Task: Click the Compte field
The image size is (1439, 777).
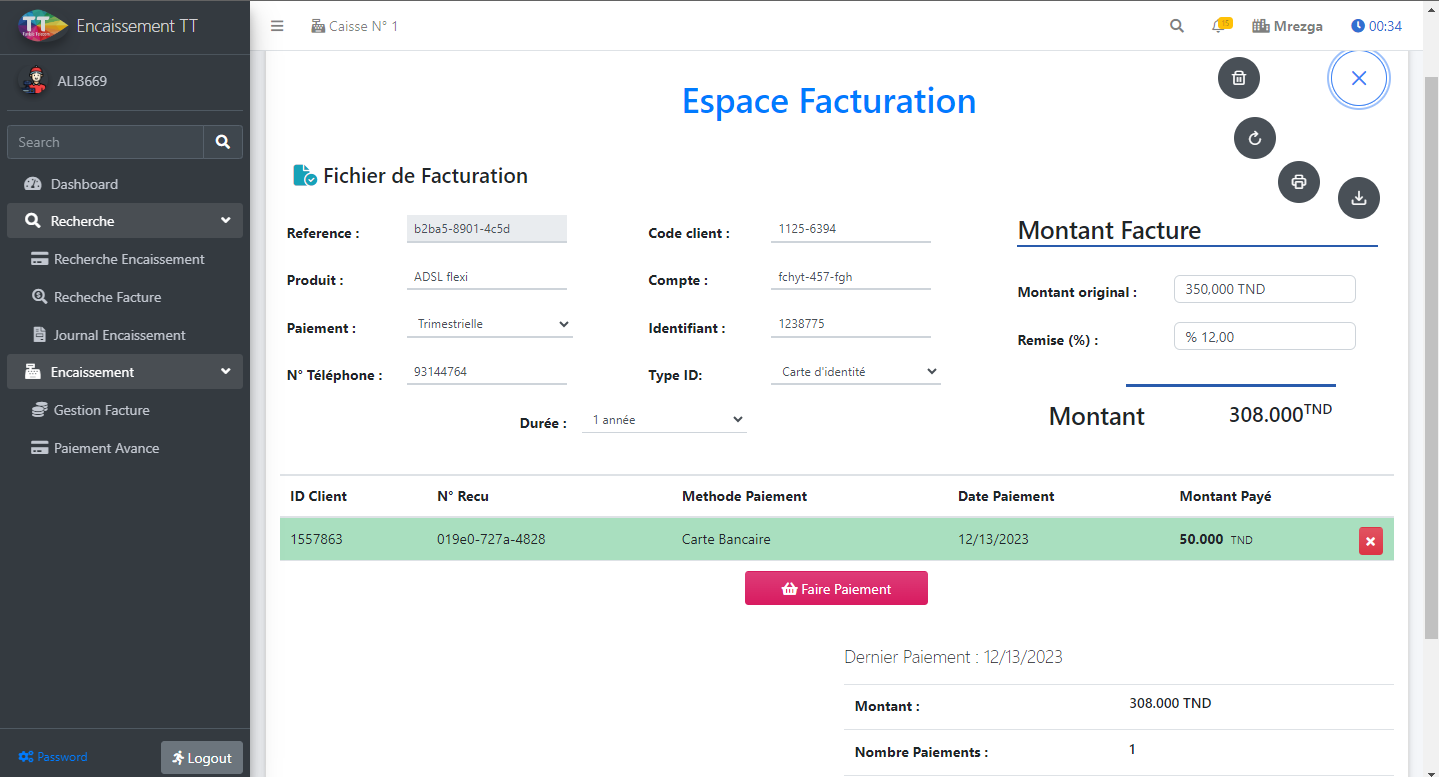Action: point(851,277)
